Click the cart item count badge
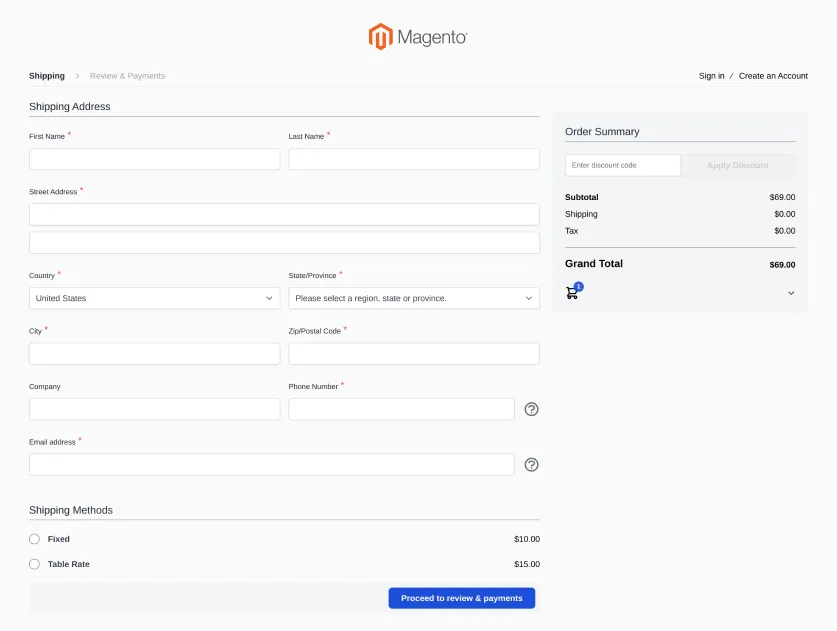This screenshot has width=837, height=631. [578, 285]
